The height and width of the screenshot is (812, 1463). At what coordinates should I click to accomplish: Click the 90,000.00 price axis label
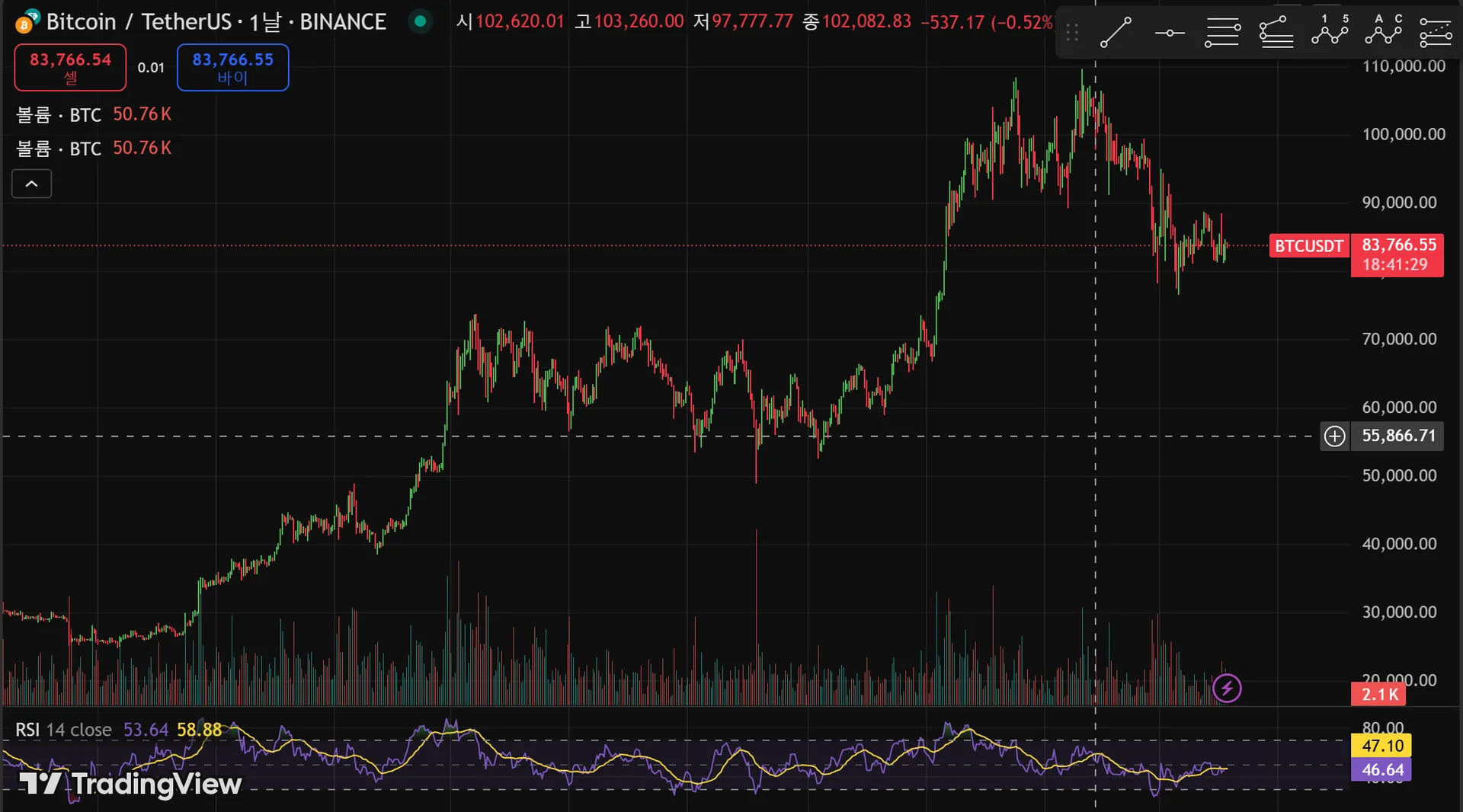1400,203
